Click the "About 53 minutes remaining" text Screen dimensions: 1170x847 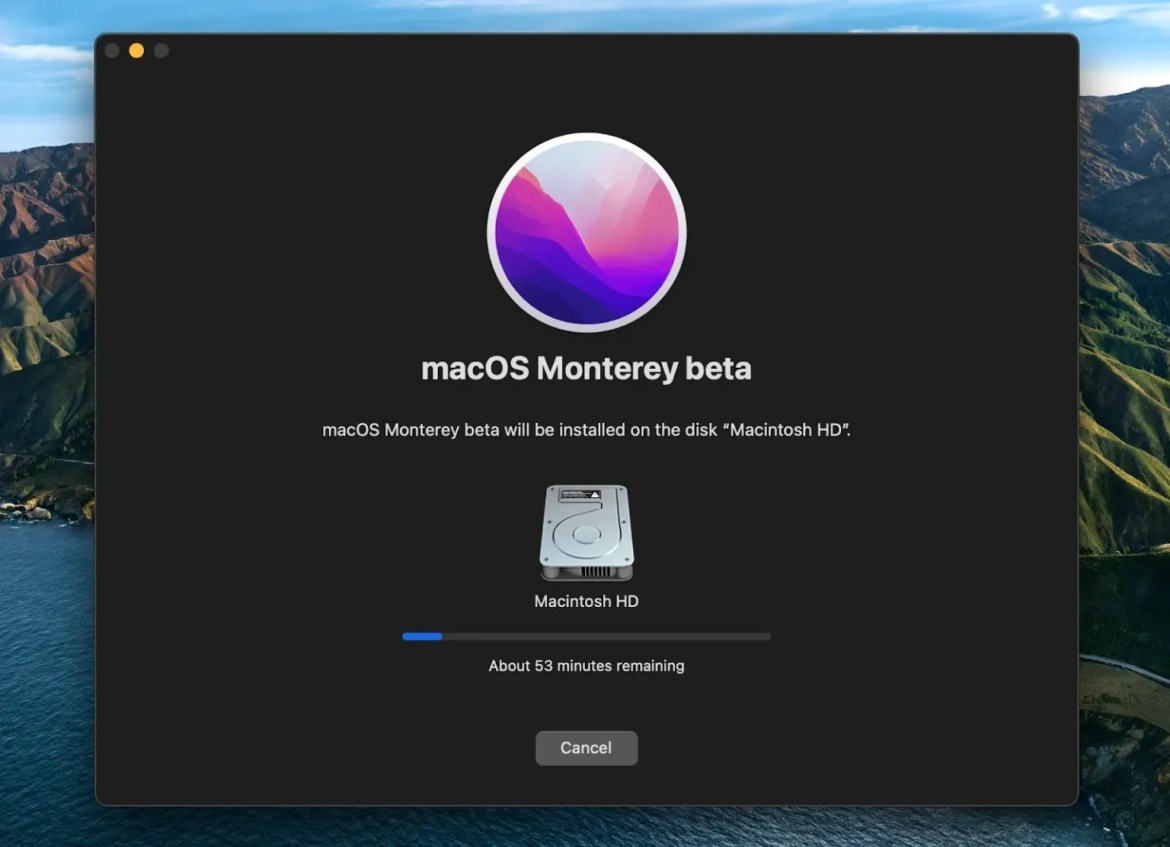(586, 666)
